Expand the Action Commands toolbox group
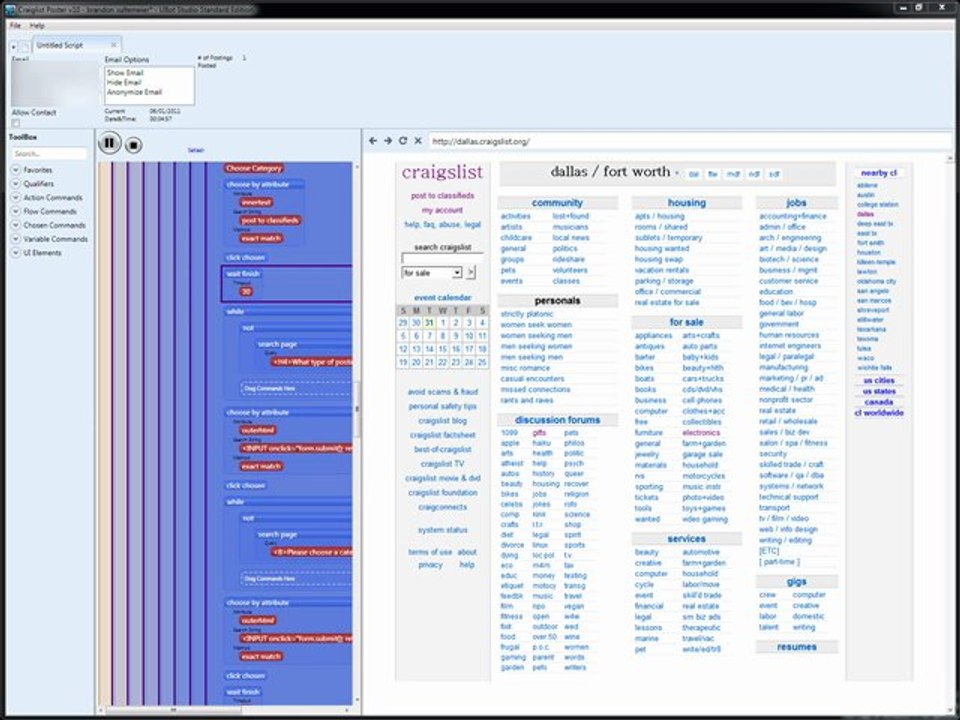 pyautogui.click(x=16, y=197)
